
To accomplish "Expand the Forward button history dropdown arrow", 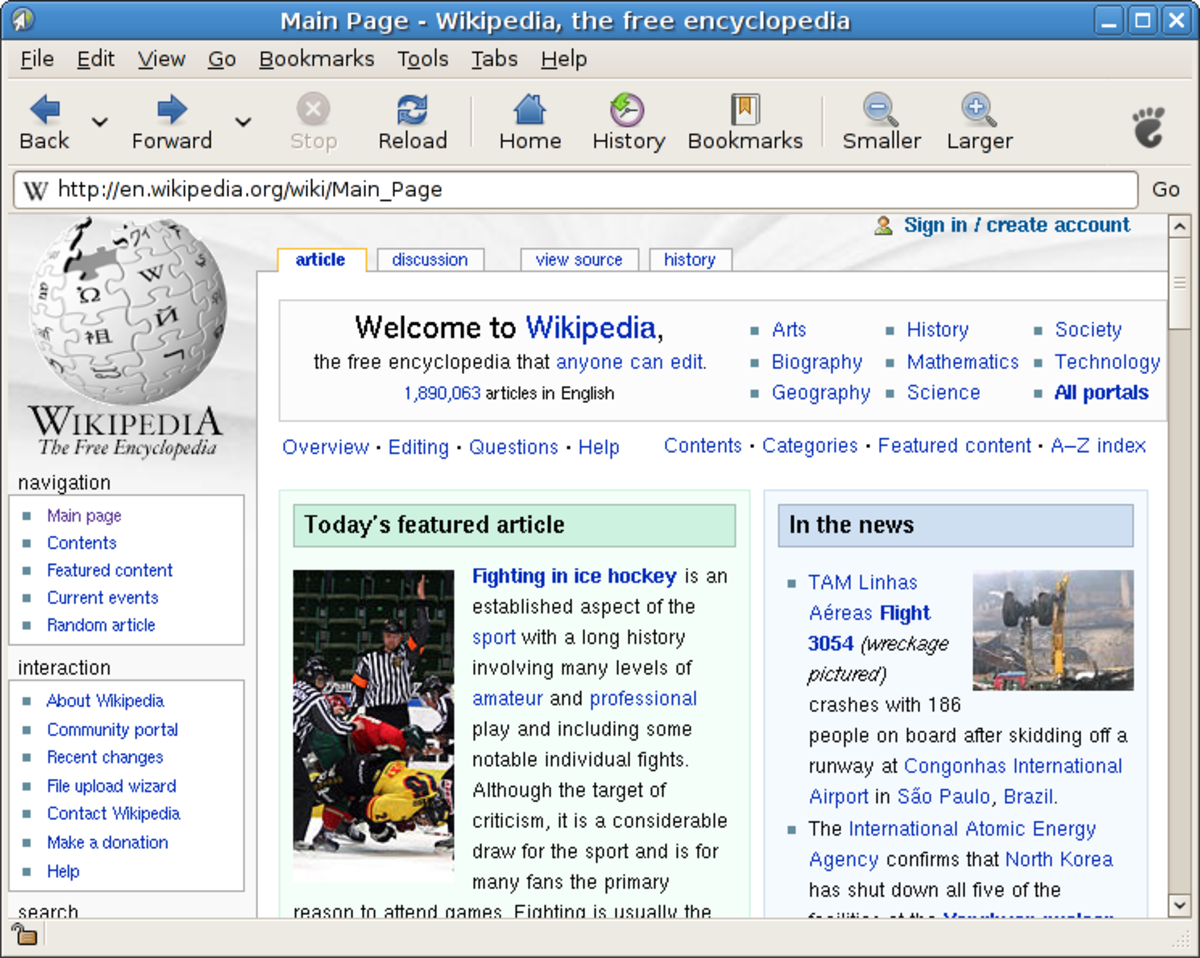I will pyautogui.click(x=243, y=122).
